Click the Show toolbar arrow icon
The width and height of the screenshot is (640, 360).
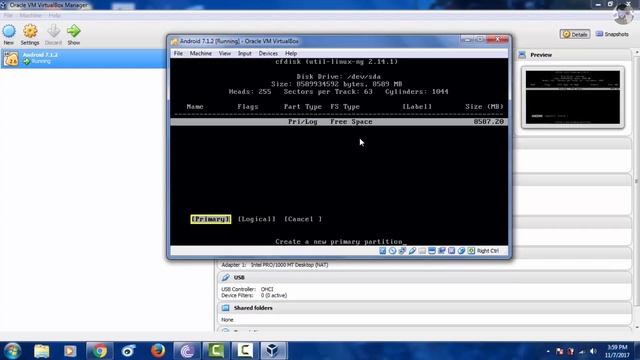(73, 31)
